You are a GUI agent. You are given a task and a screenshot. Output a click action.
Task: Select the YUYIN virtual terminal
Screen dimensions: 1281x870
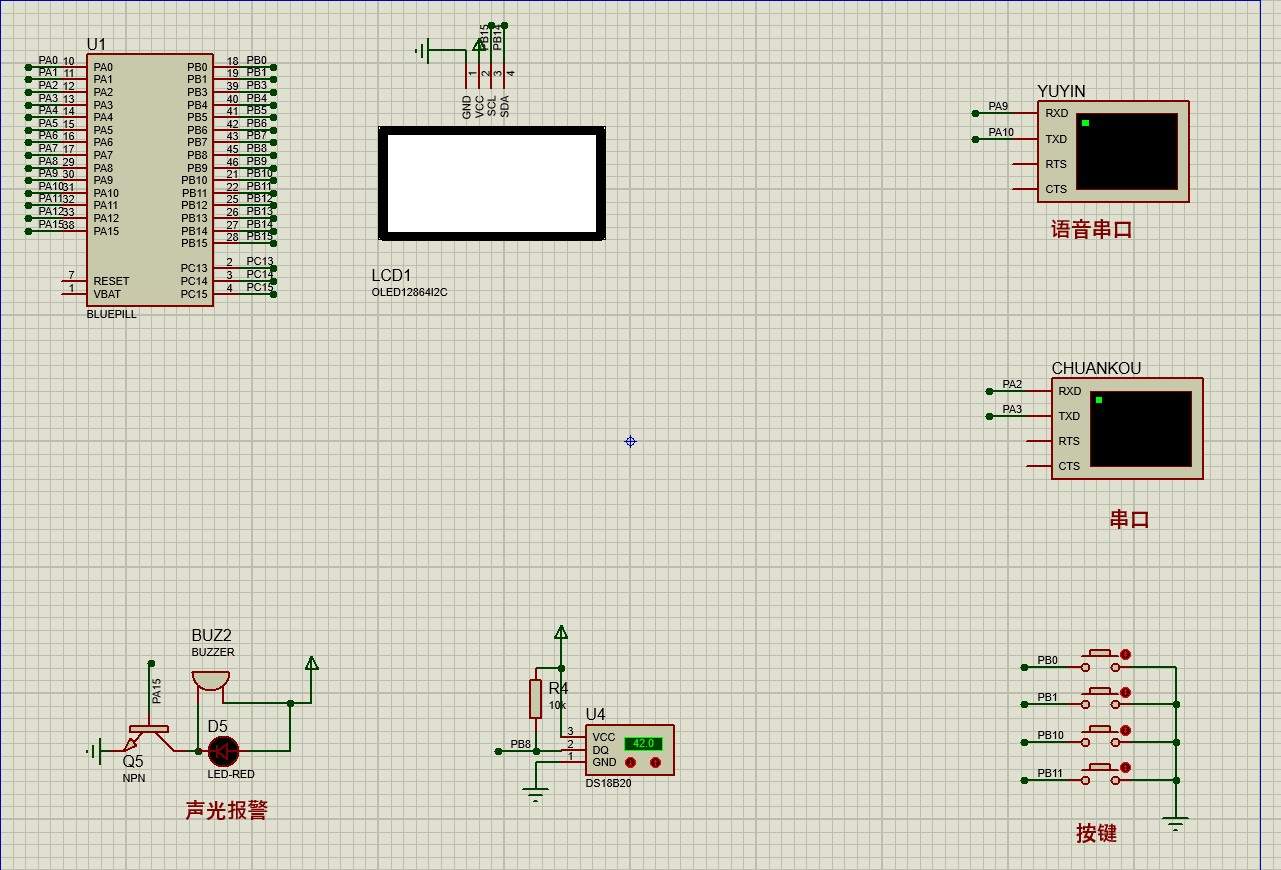coord(1113,151)
